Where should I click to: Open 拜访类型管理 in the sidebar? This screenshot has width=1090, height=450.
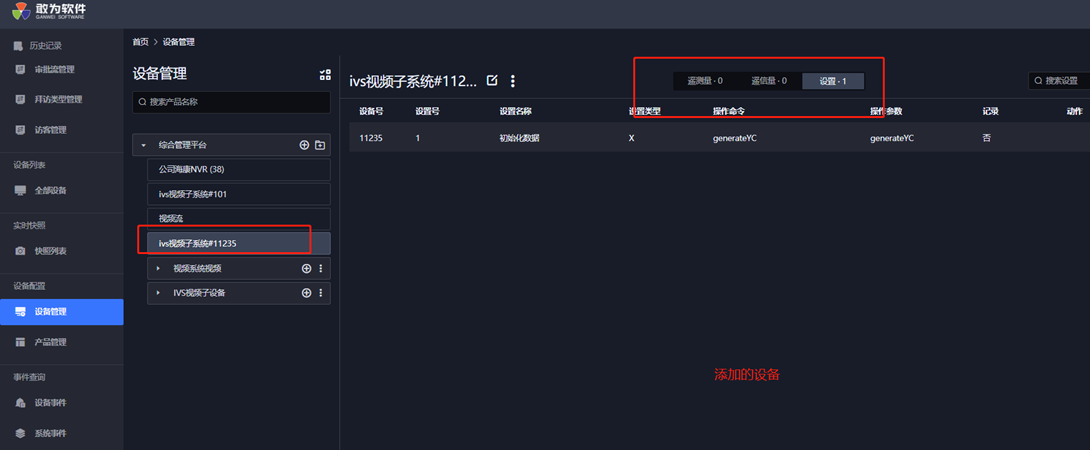click(x=58, y=99)
